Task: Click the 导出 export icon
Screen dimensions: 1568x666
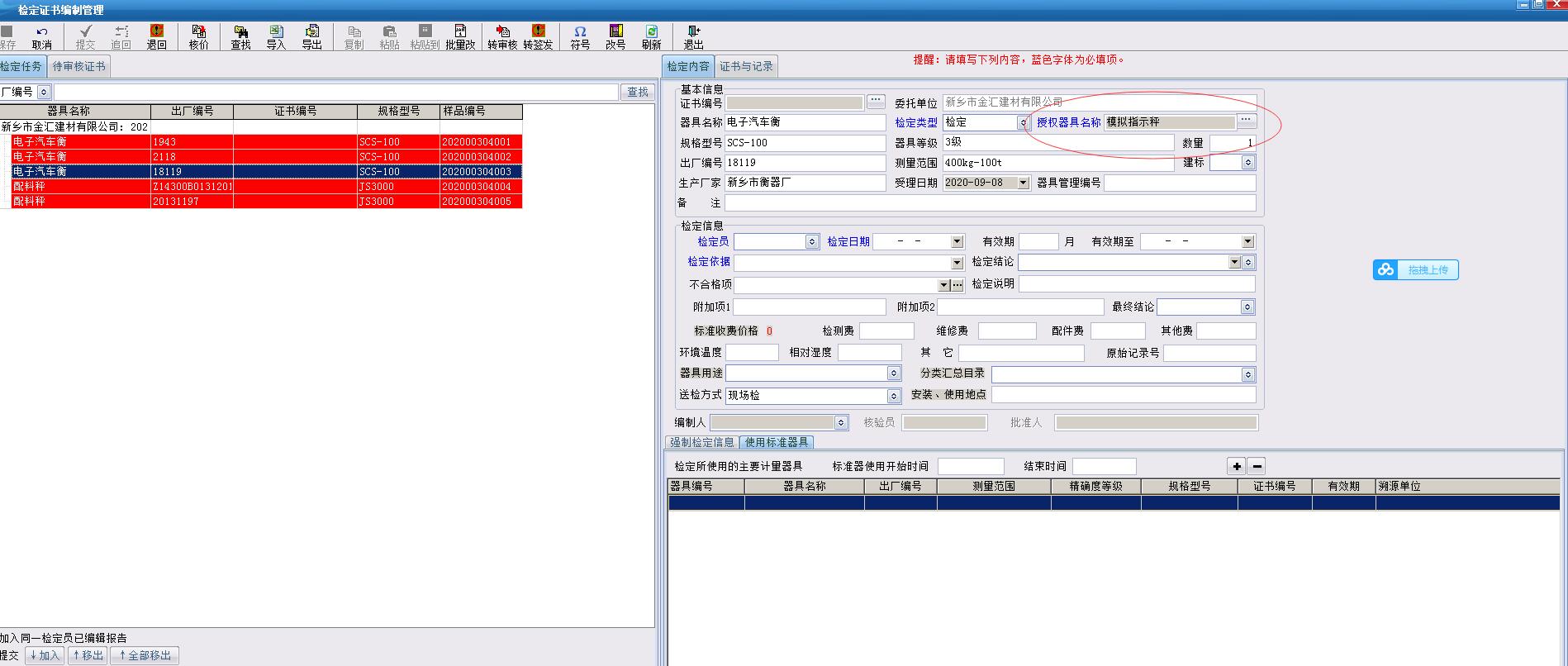Action: (311, 37)
